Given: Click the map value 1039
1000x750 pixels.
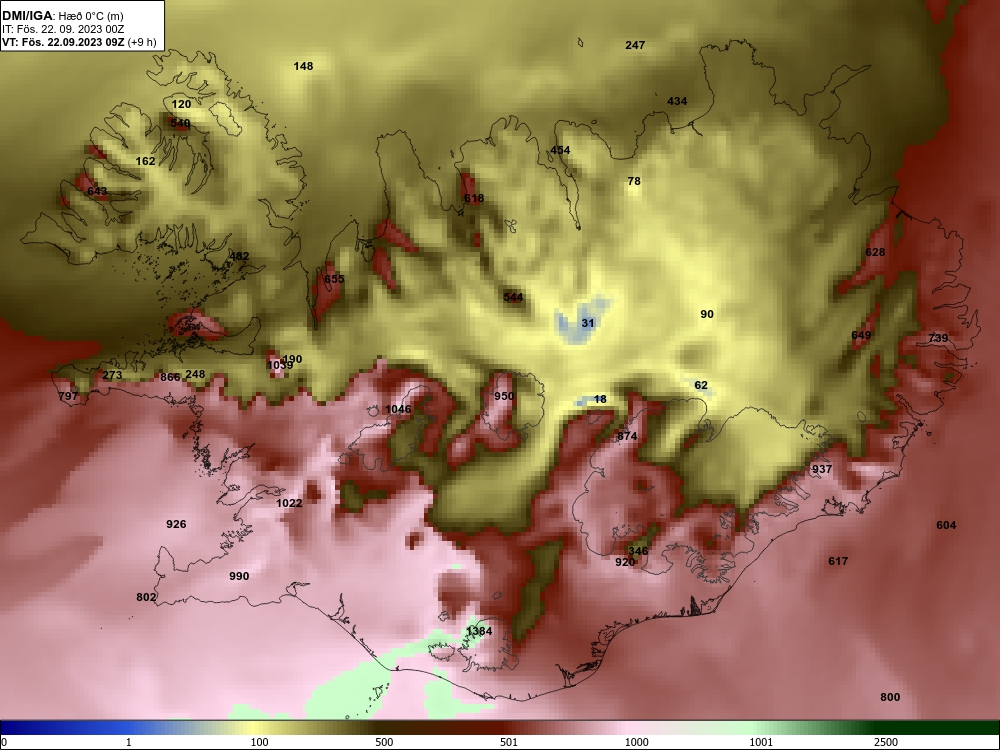Looking at the screenshot, I should pos(280,365).
